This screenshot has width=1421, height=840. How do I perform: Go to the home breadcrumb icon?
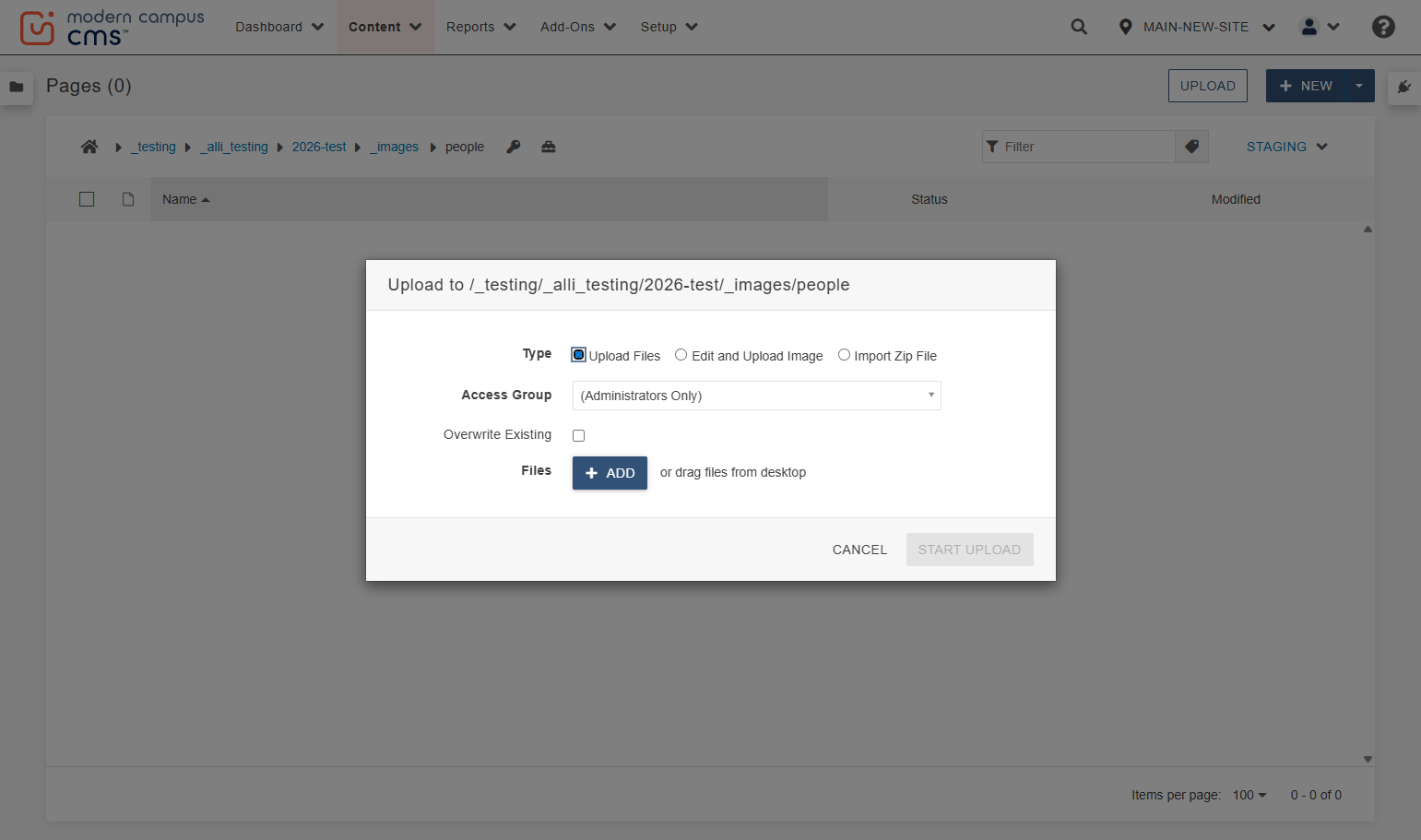89,147
